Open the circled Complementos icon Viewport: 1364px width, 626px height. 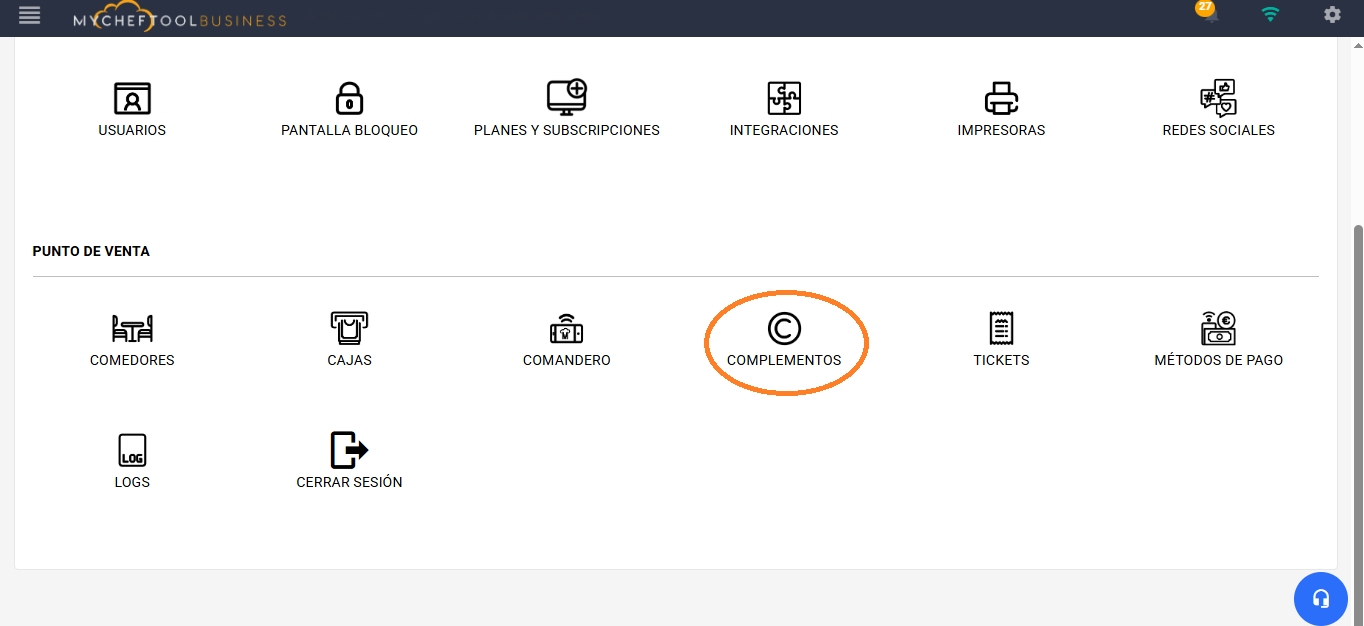(784, 329)
